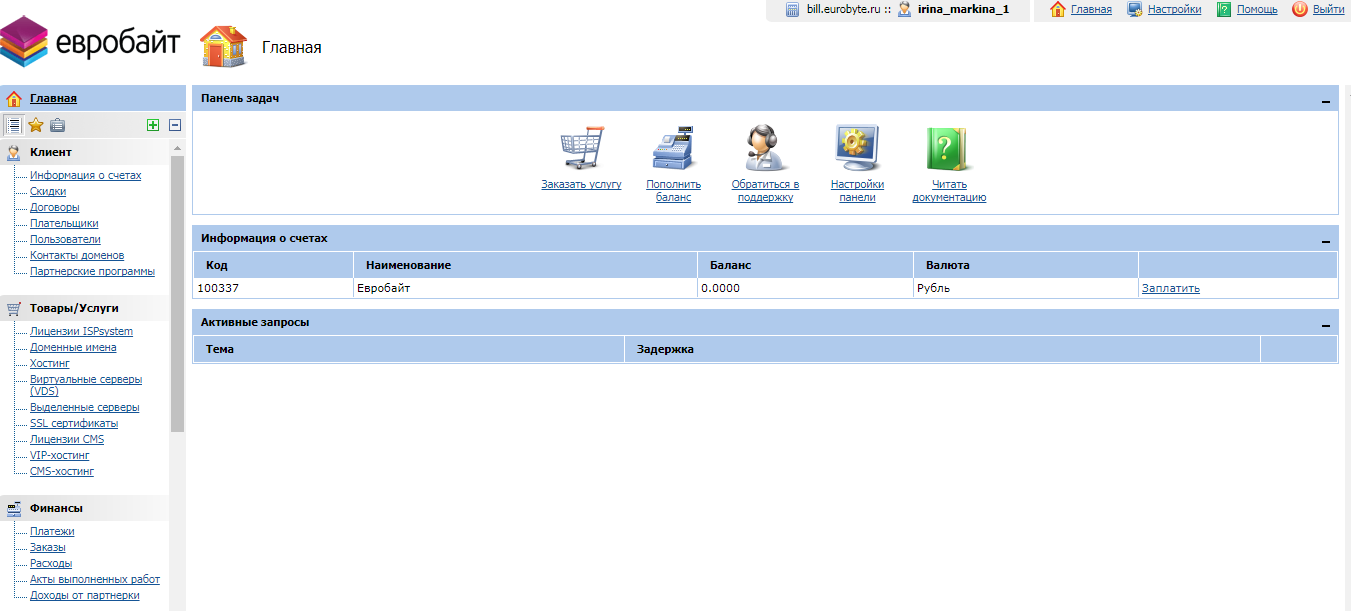Click the house icon in the top navigation bar

[1057, 9]
